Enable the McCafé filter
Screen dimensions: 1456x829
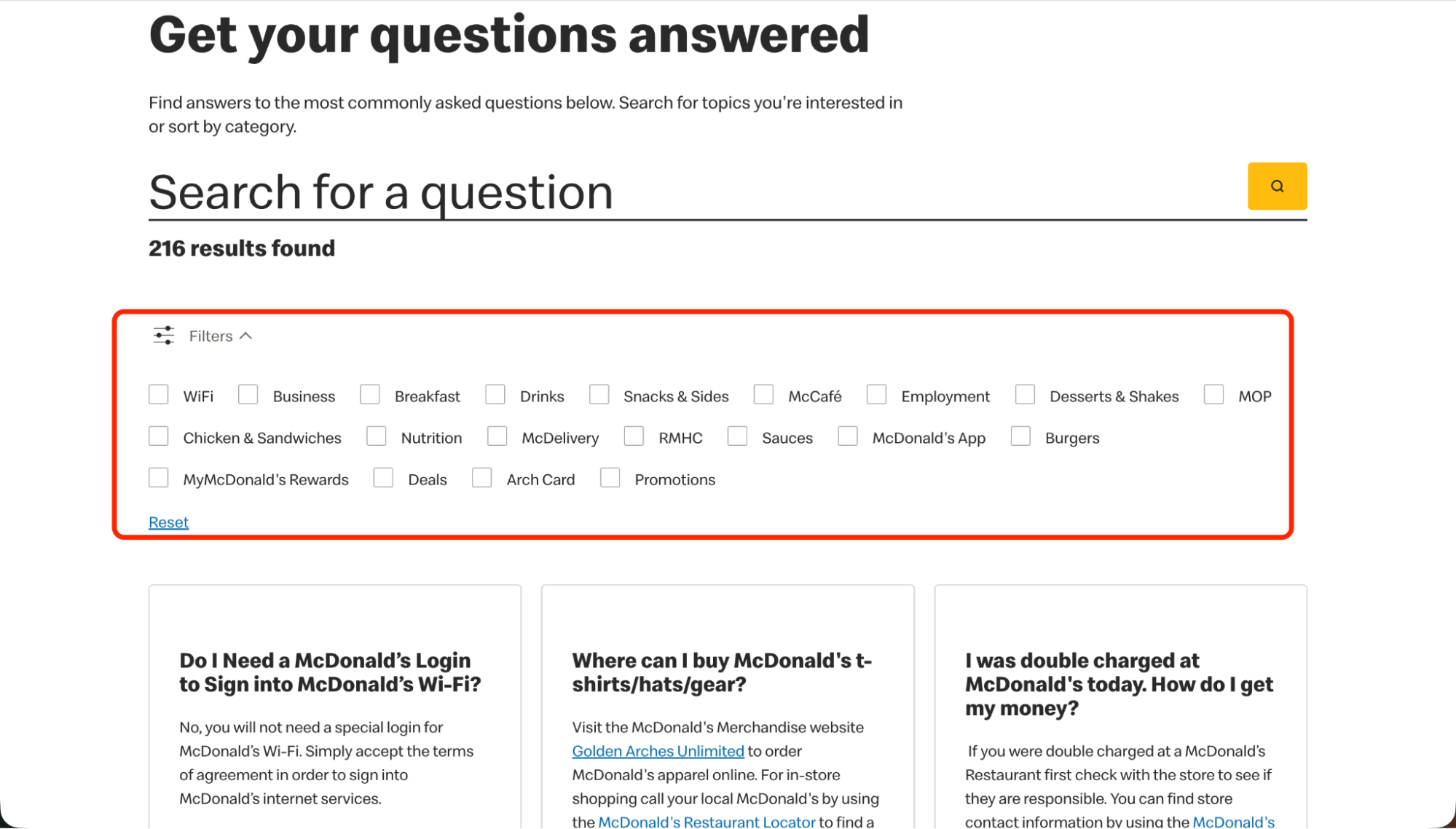click(763, 394)
